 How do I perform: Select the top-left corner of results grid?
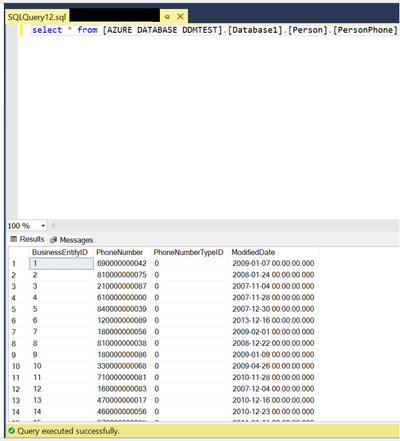pos(19,252)
